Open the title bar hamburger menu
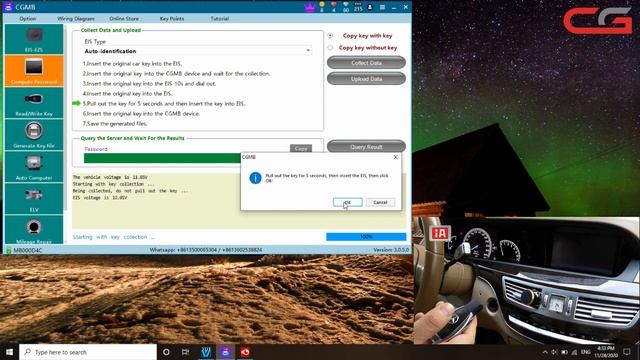This screenshot has width=640, height=360. click(382, 7)
